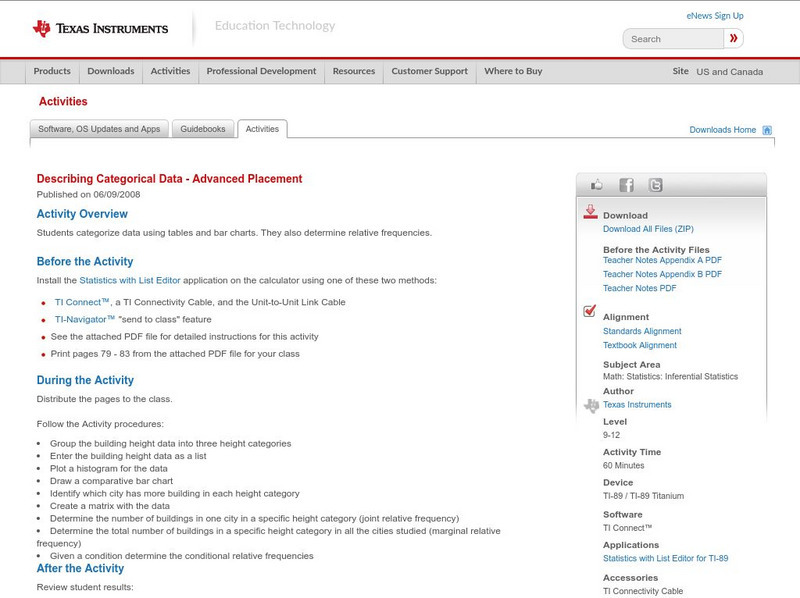This screenshot has height=598, width=800.
Task: Share via the Twitter icon
Action: click(x=655, y=185)
